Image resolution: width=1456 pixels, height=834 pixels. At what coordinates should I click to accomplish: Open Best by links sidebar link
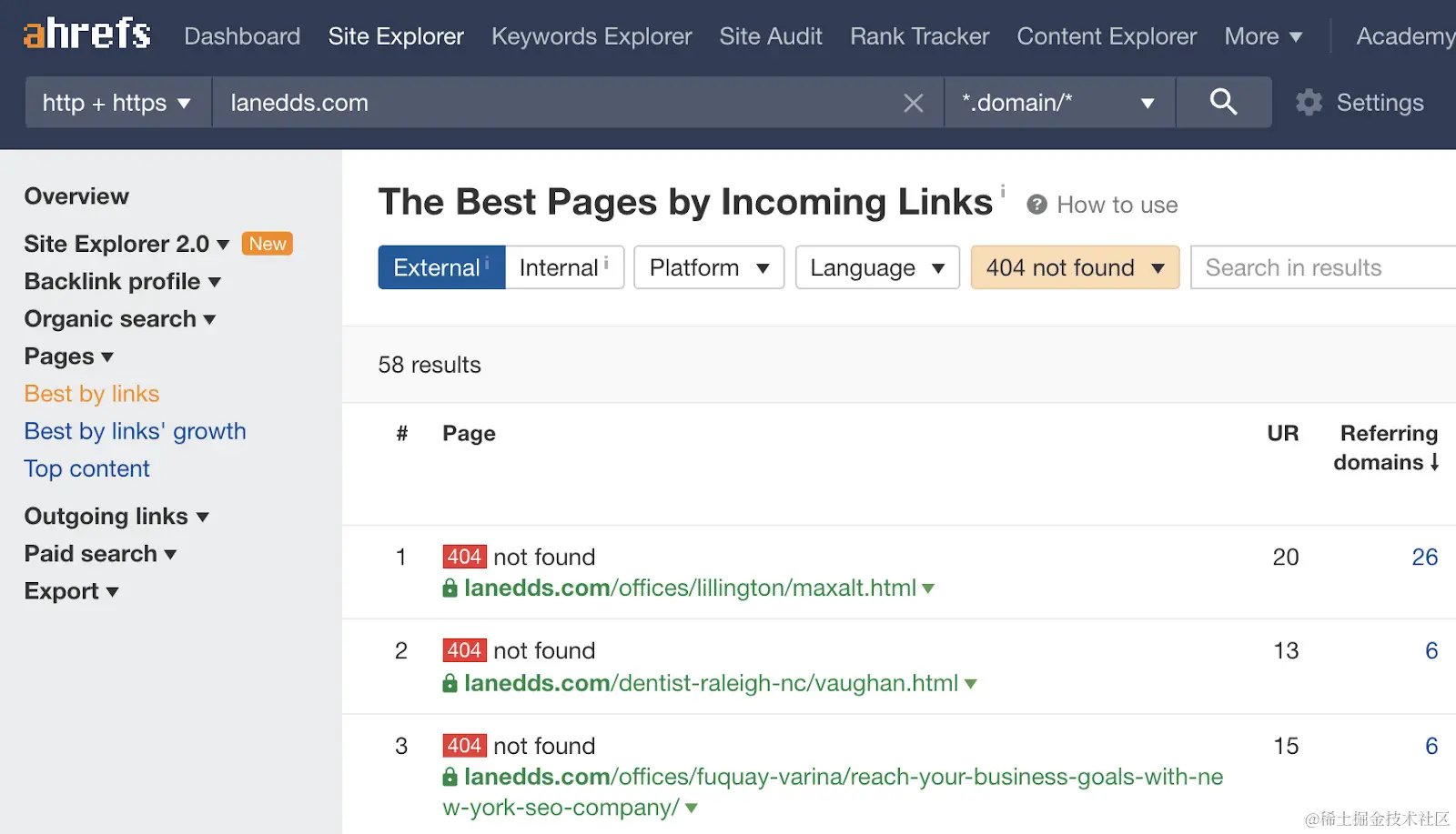[92, 394]
